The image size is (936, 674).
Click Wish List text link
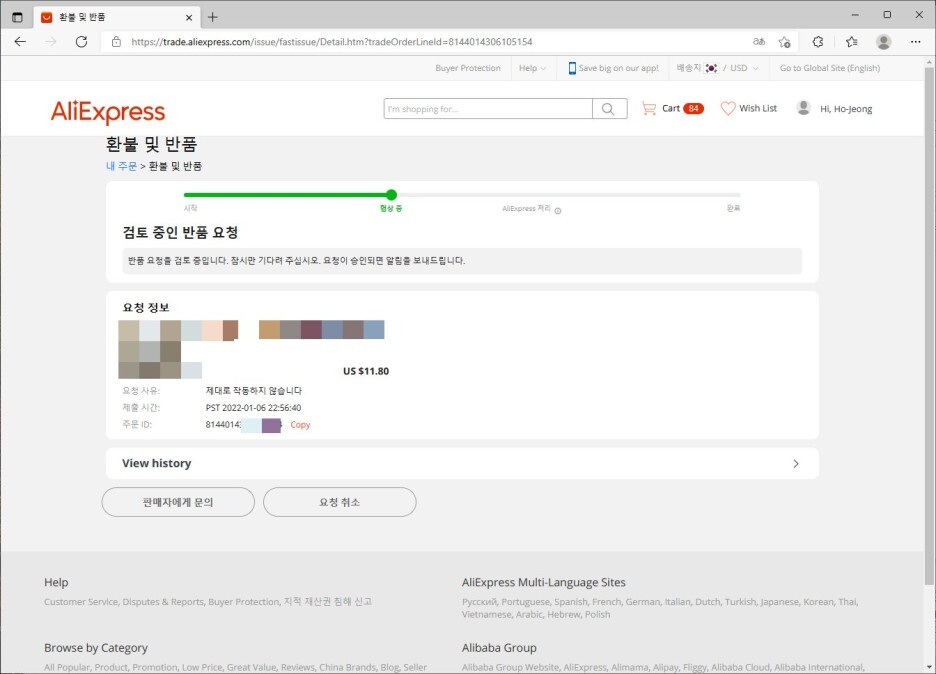758,108
